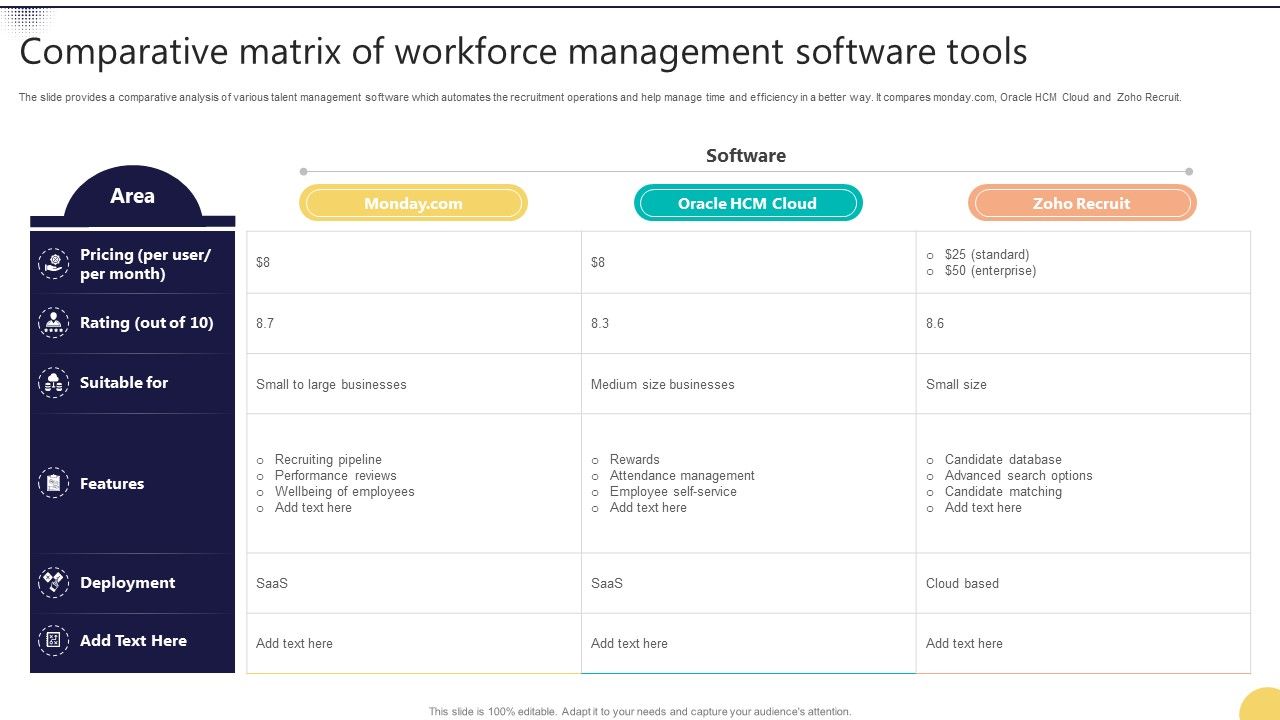1280x720 pixels.
Task: Click the 'Features' row label
Action: pyautogui.click(x=112, y=484)
